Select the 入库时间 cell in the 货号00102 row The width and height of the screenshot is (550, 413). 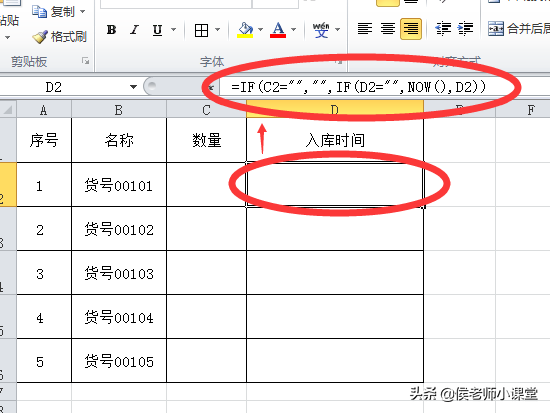pos(335,229)
